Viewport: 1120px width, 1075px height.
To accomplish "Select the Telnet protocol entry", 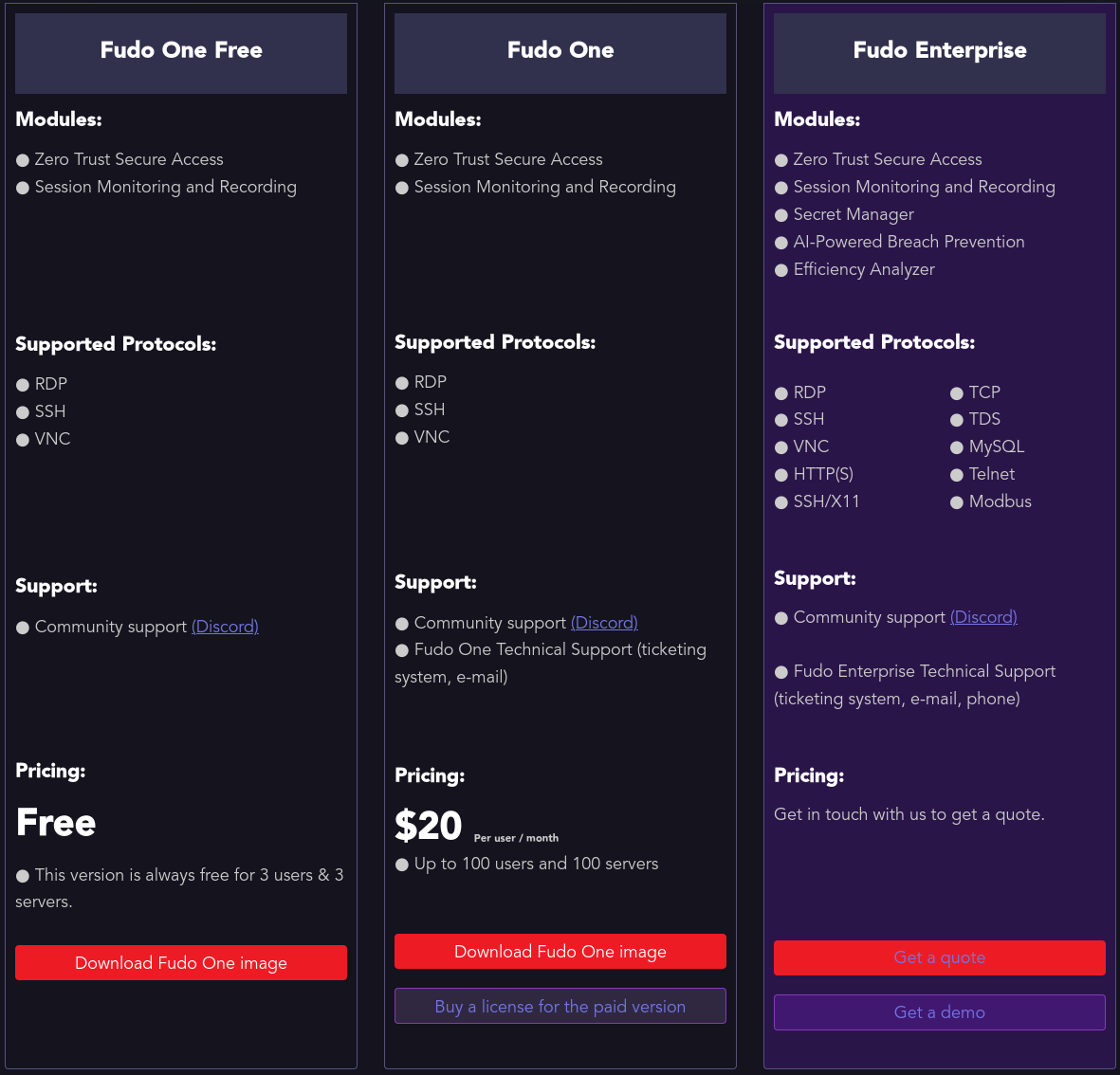I will 991,474.
